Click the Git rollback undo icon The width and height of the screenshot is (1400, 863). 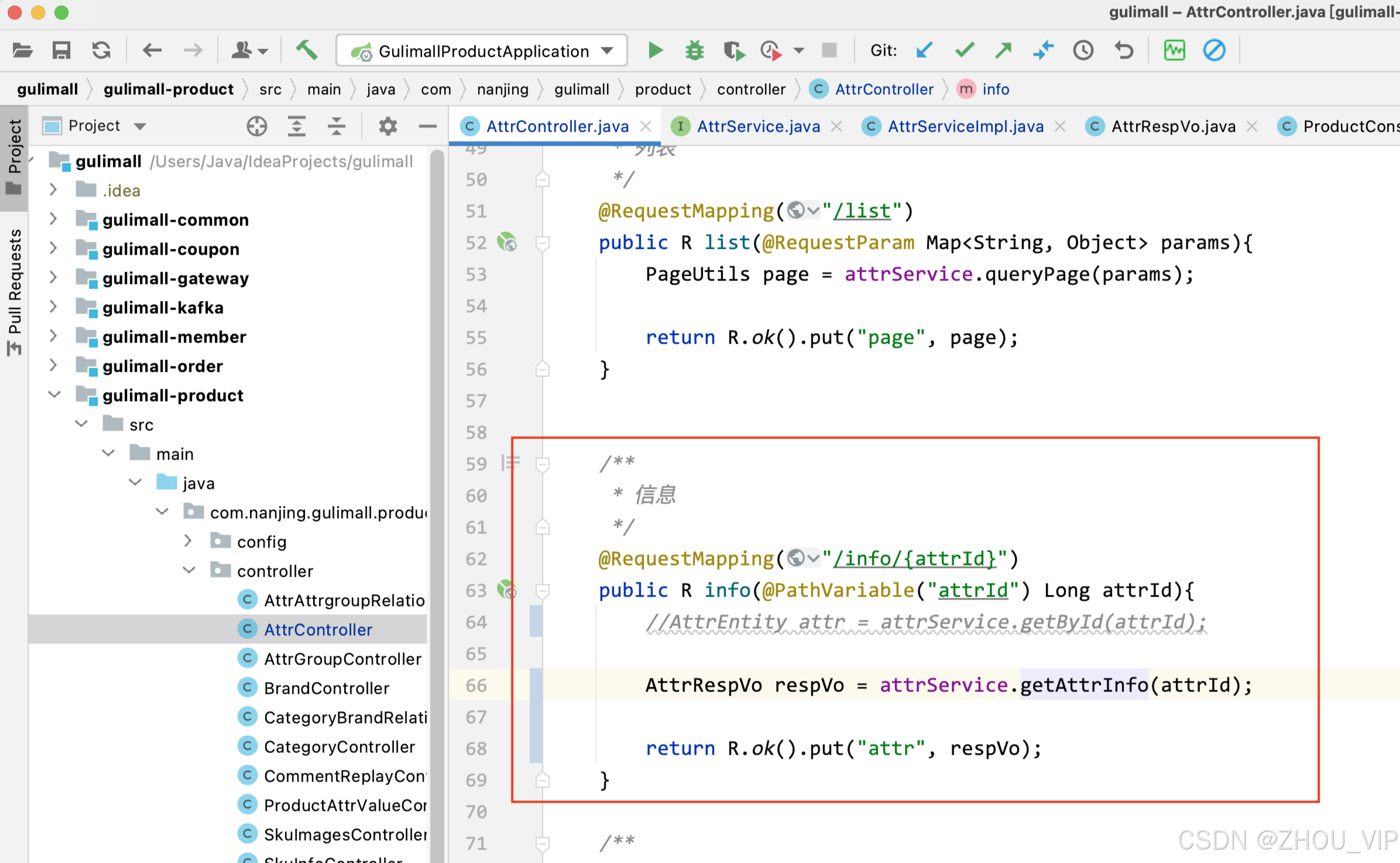1123,51
